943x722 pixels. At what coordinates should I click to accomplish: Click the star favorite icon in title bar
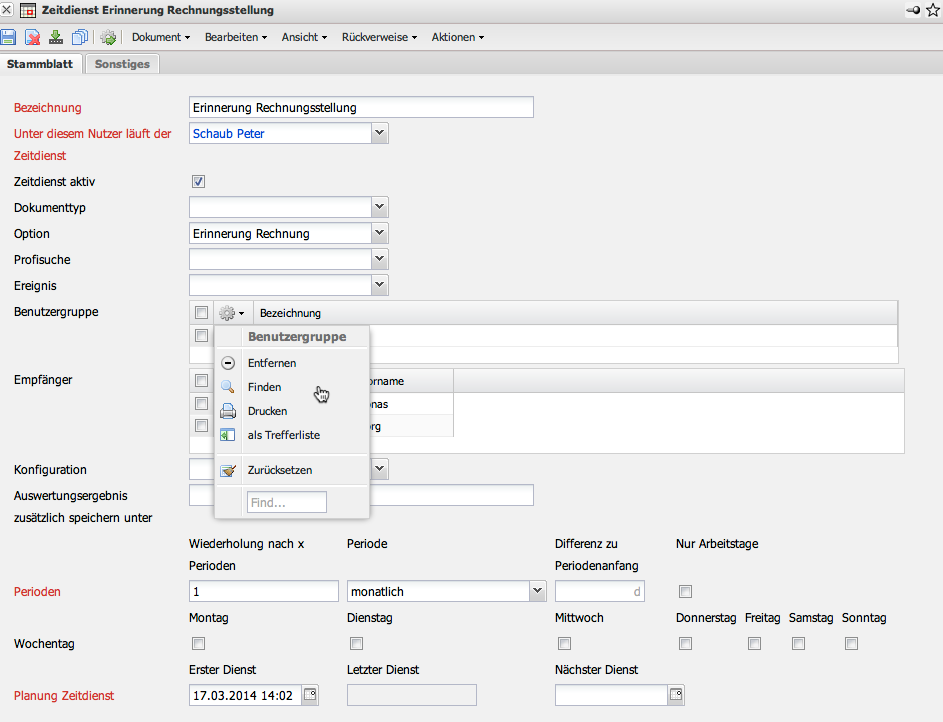tap(932, 10)
